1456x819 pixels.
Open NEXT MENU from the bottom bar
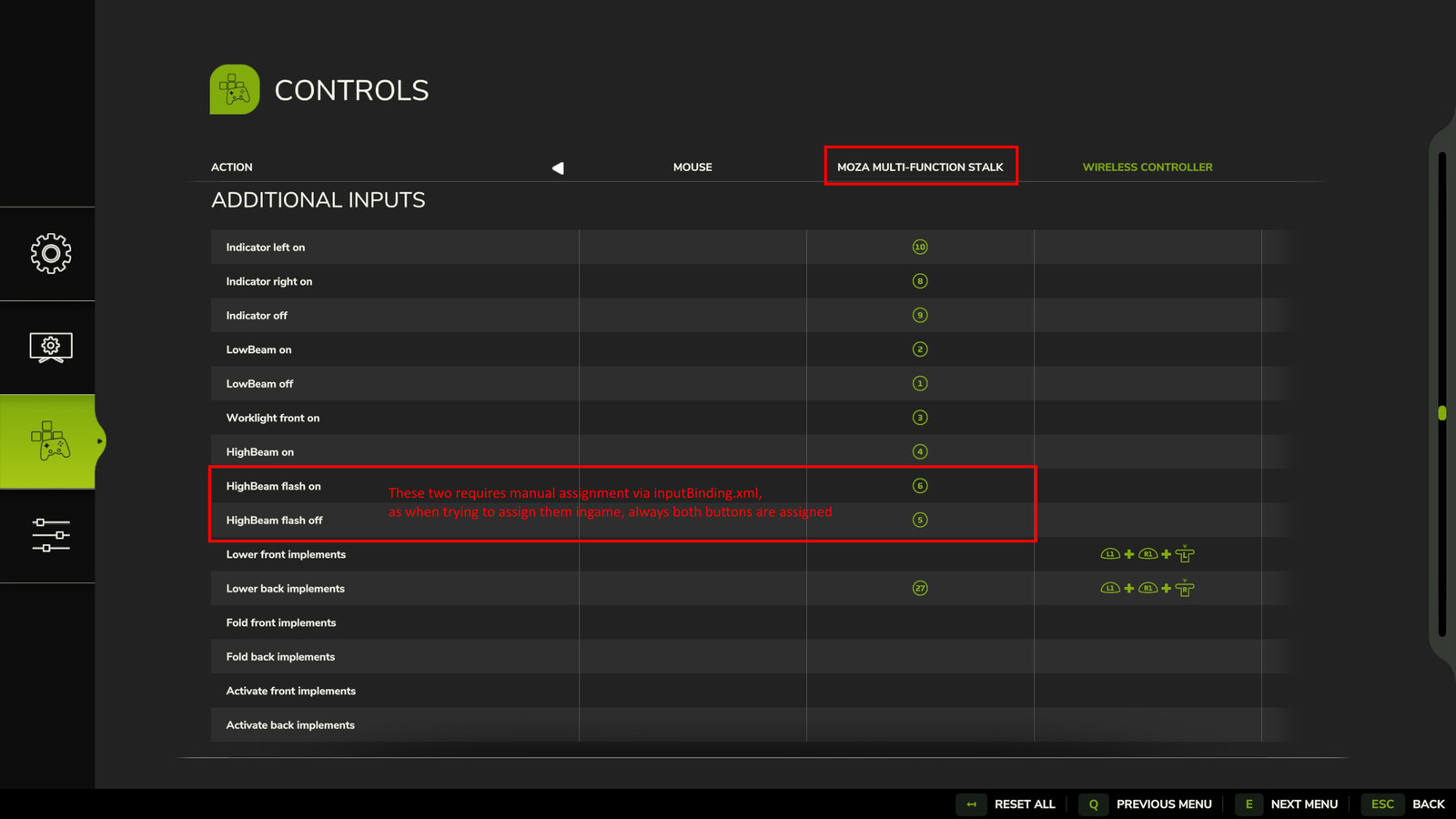(x=1305, y=804)
